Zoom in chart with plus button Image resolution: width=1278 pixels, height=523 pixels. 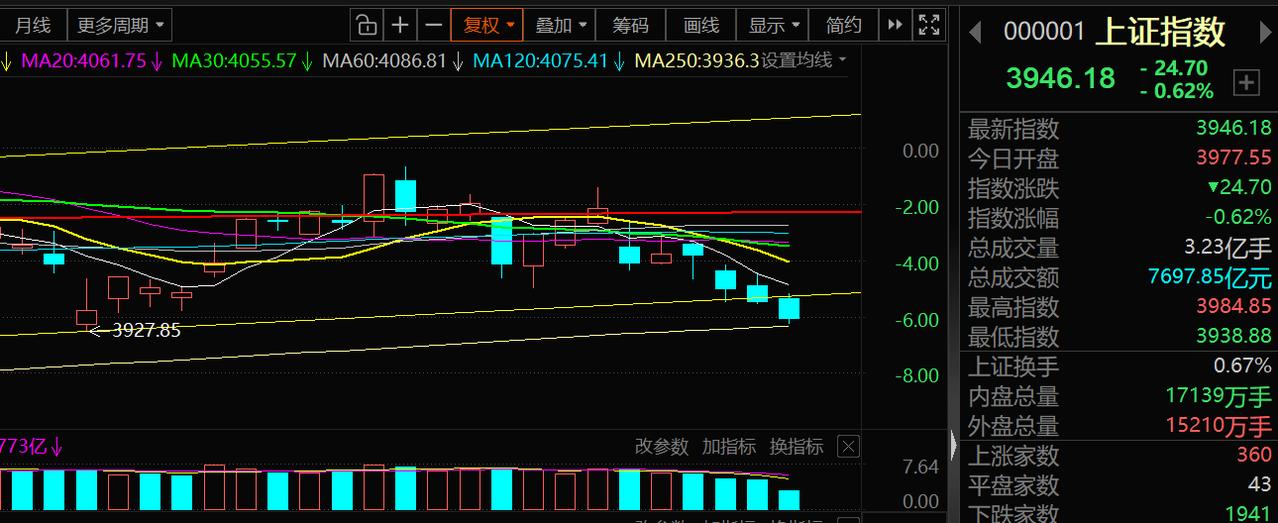point(400,25)
